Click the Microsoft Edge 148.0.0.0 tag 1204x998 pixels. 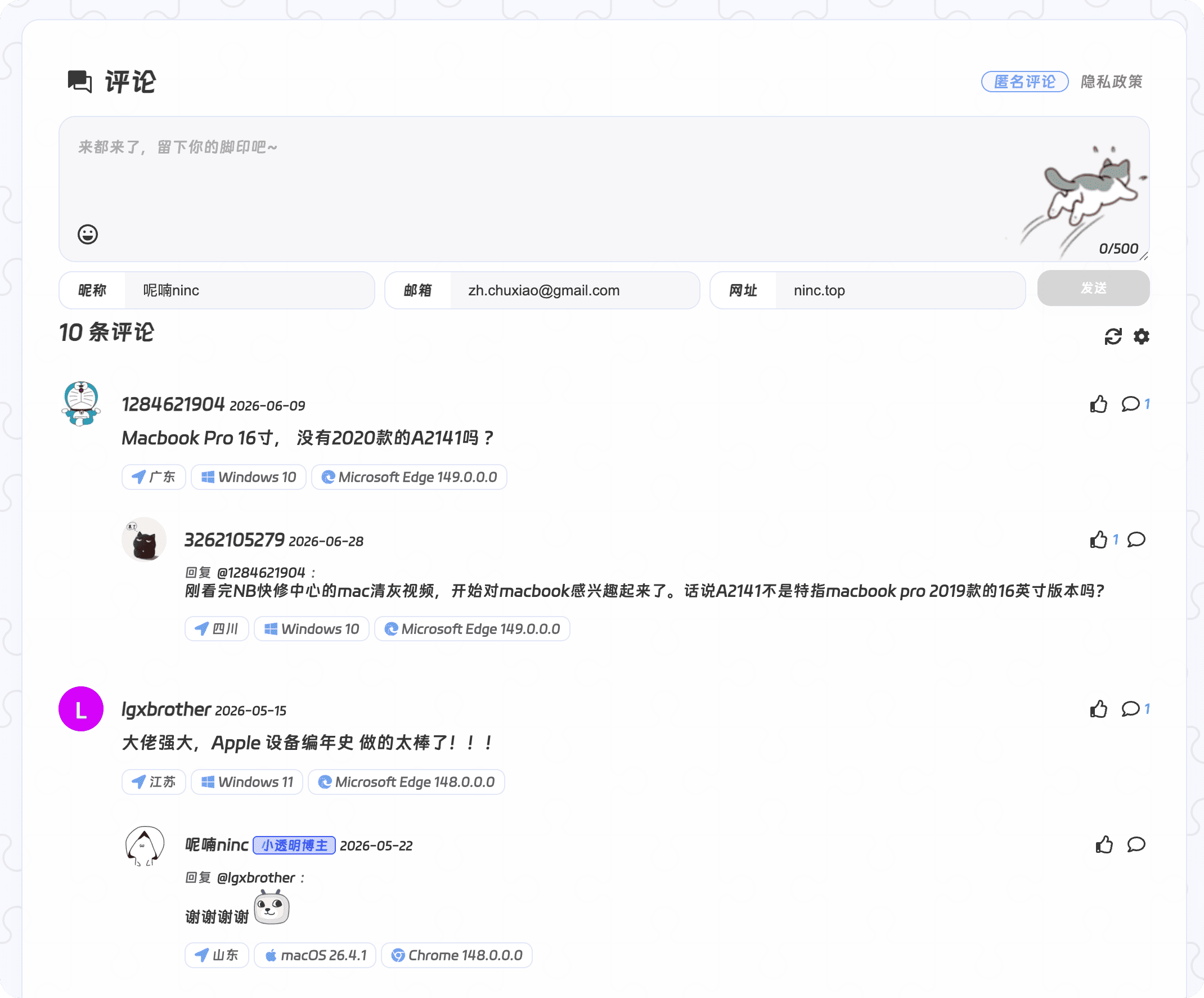tap(407, 782)
